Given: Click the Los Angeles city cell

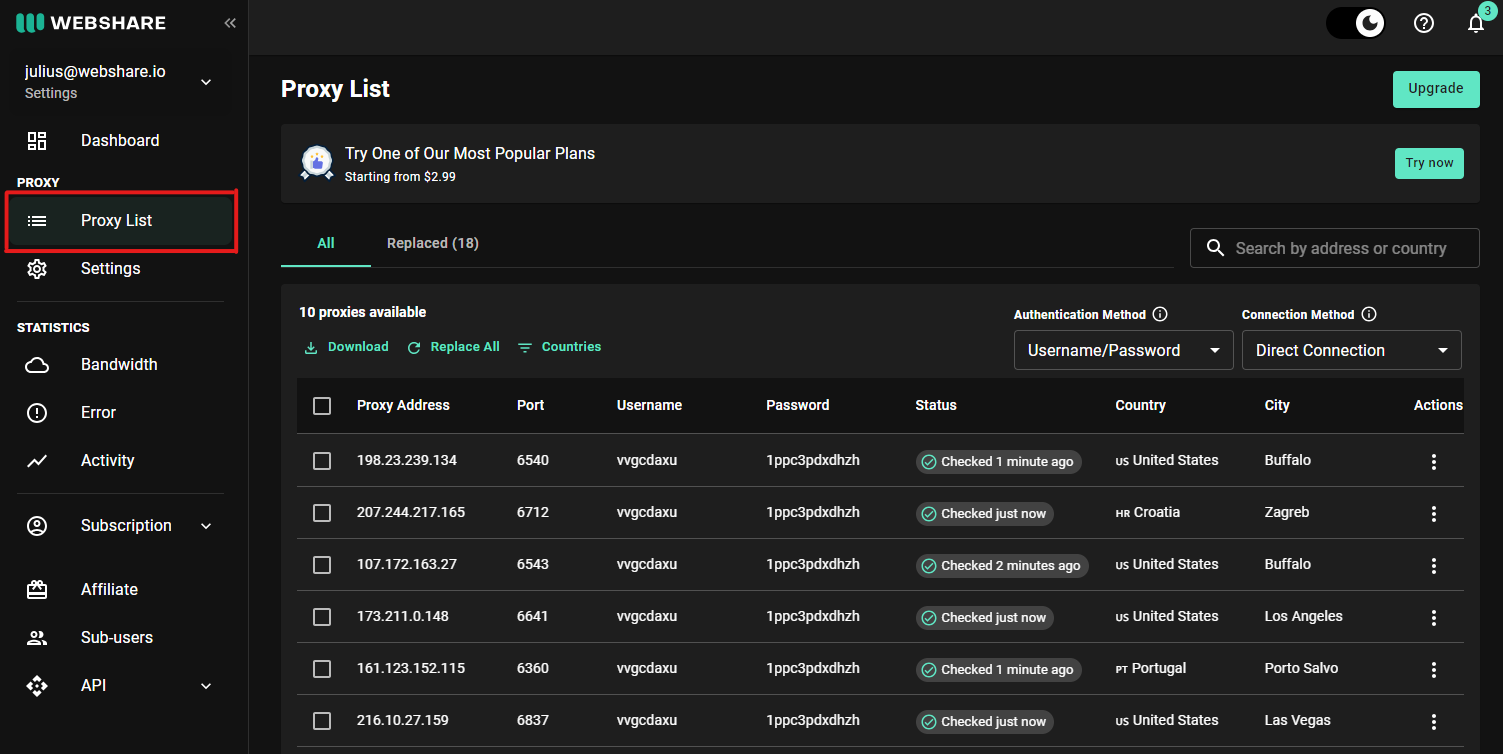Looking at the screenshot, I should [x=1304, y=617].
